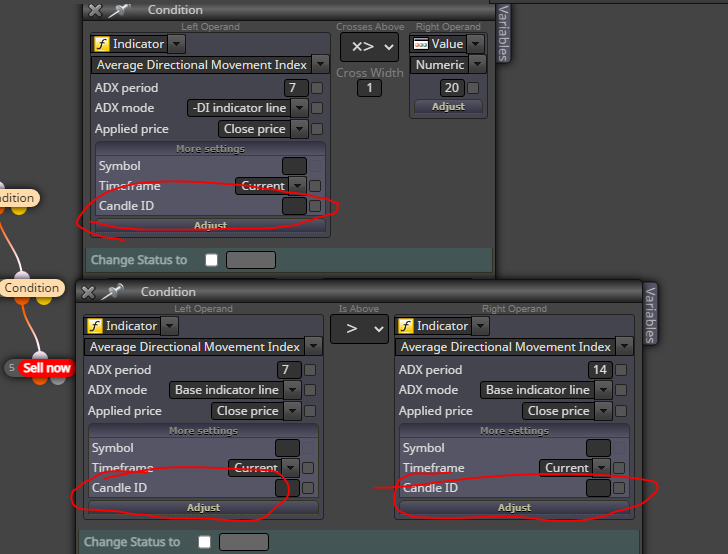Edit bottom right ADX period value 14
The image size is (728, 554).
click(x=600, y=370)
